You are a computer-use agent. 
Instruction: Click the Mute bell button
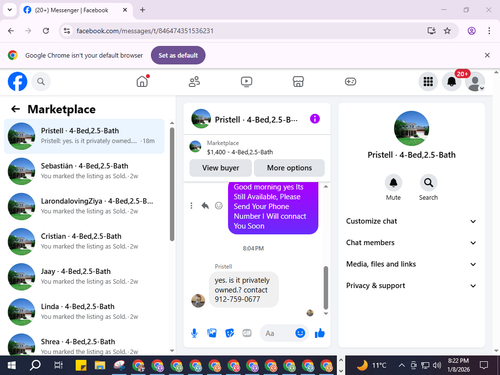(393, 183)
